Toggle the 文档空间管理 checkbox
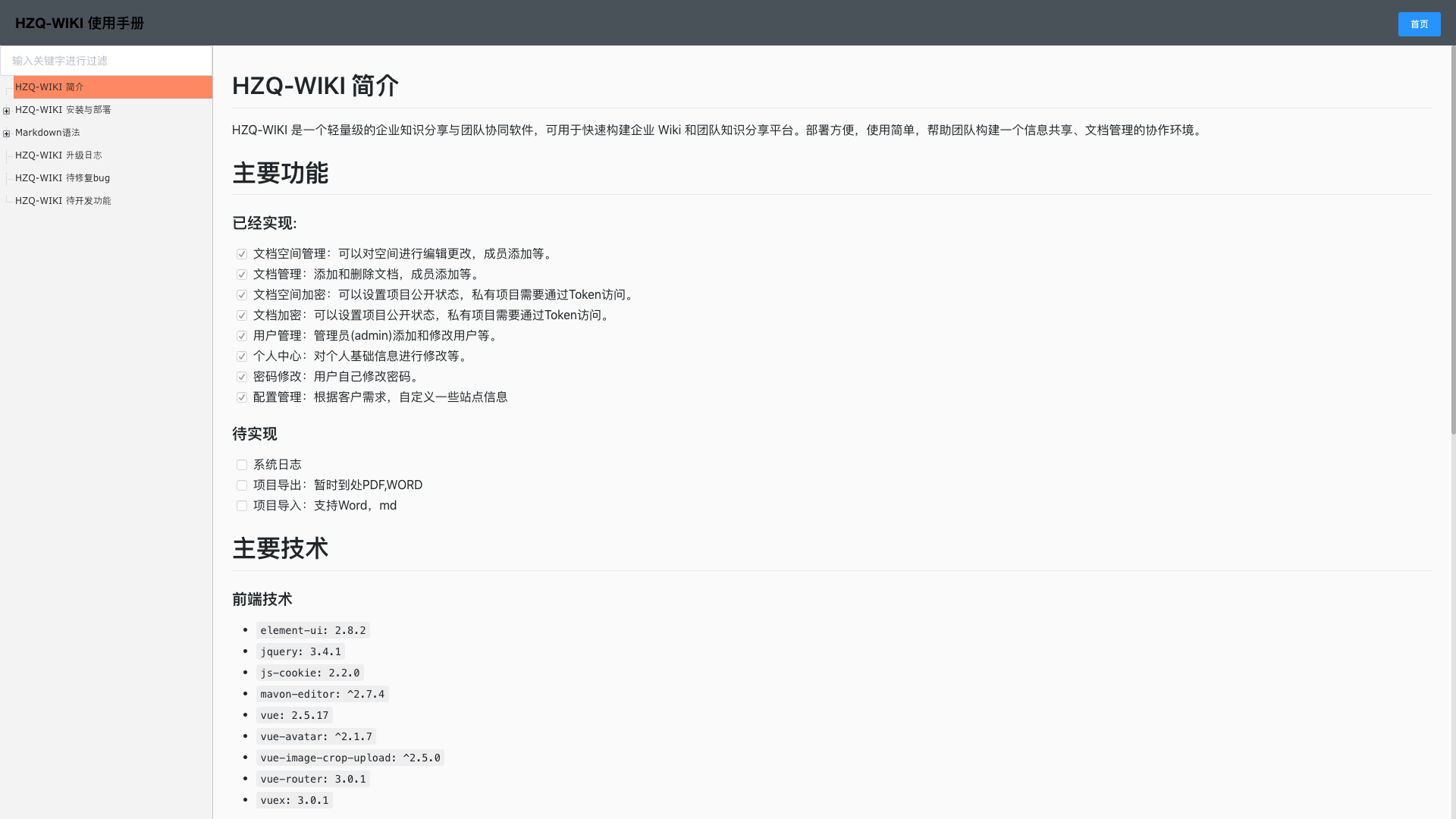 pos(242,254)
